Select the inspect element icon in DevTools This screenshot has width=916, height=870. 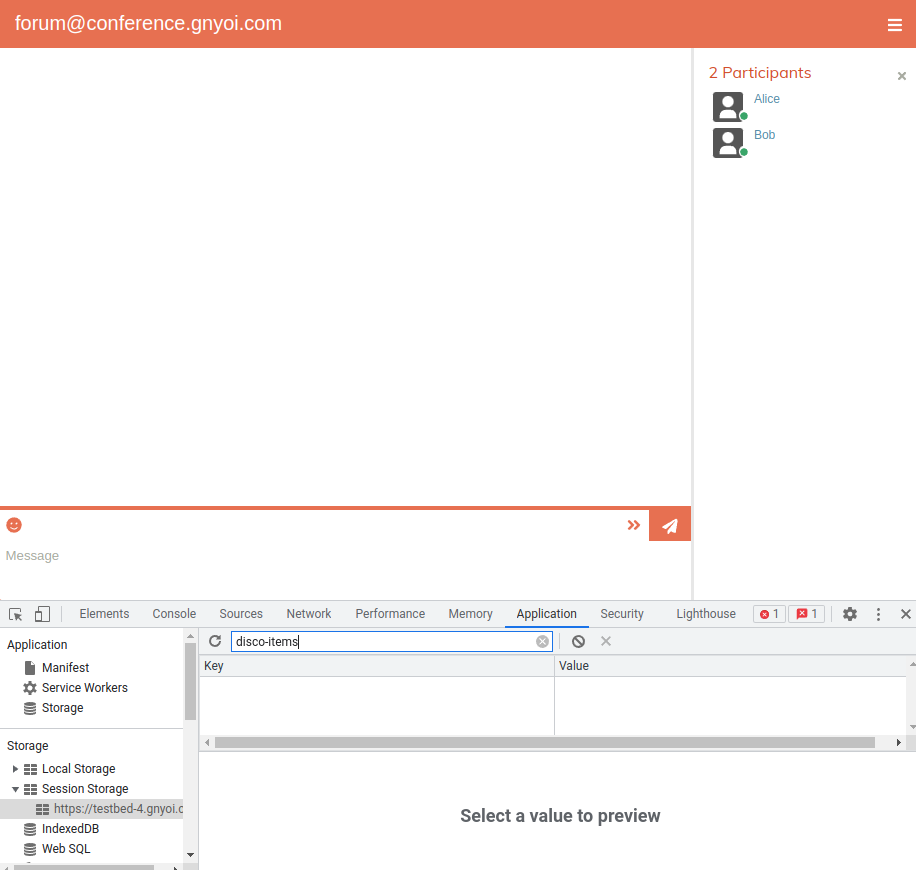[x=14, y=613]
